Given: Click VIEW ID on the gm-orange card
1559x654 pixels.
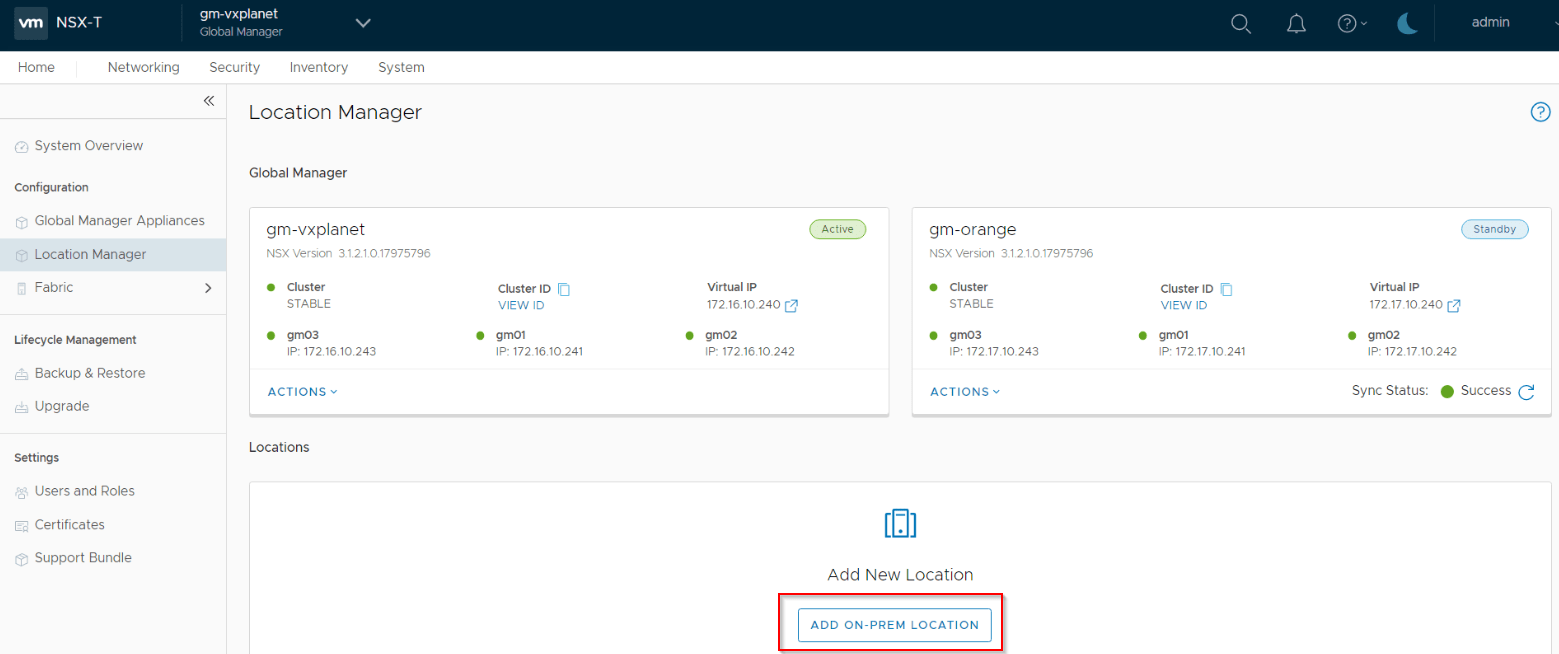Looking at the screenshot, I should (1184, 305).
